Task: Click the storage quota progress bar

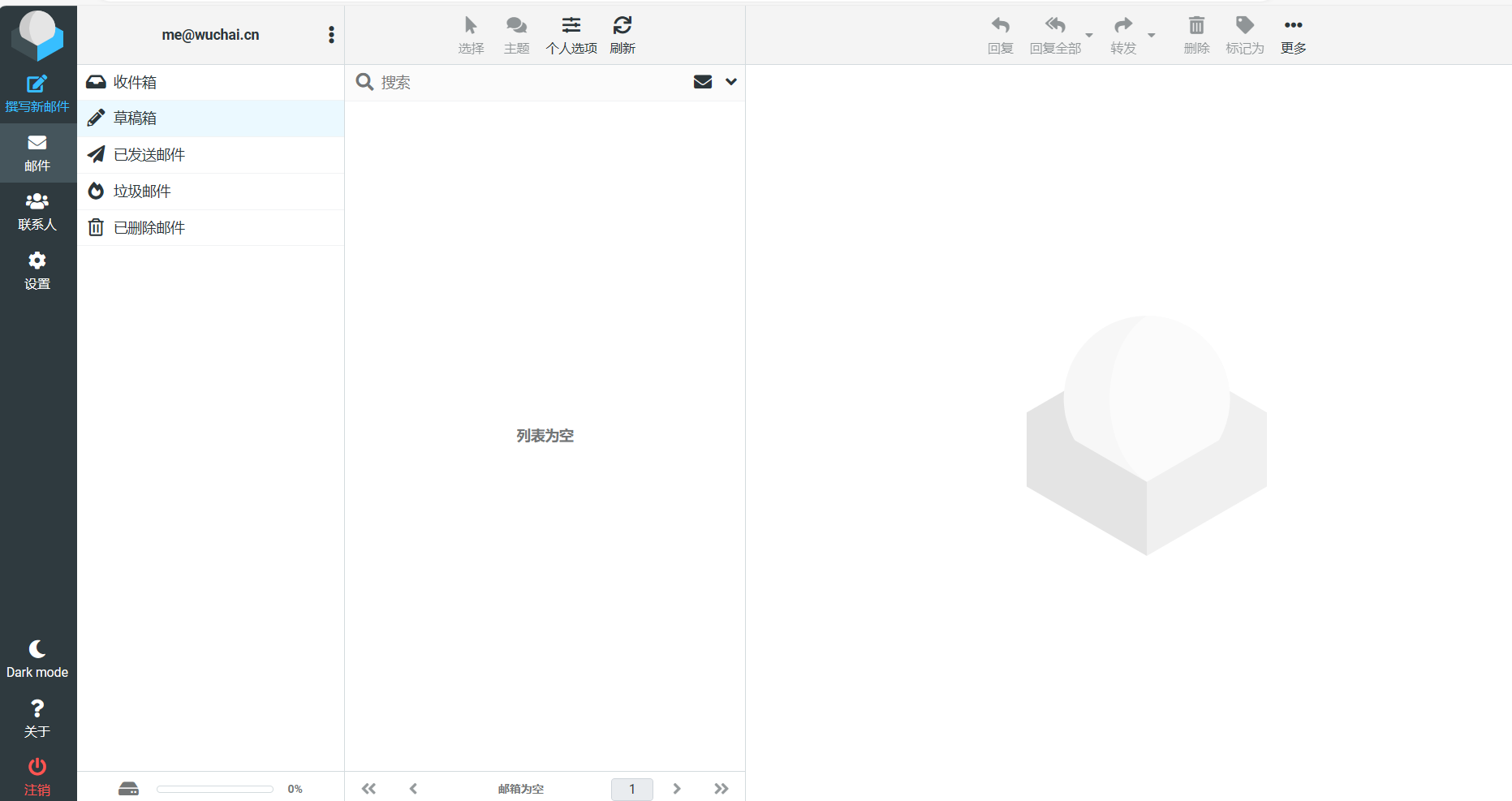Action: click(215, 789)
